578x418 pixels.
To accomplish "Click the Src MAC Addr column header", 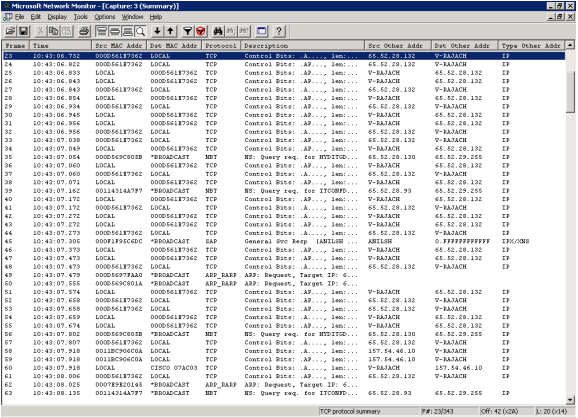I will 119,45.
